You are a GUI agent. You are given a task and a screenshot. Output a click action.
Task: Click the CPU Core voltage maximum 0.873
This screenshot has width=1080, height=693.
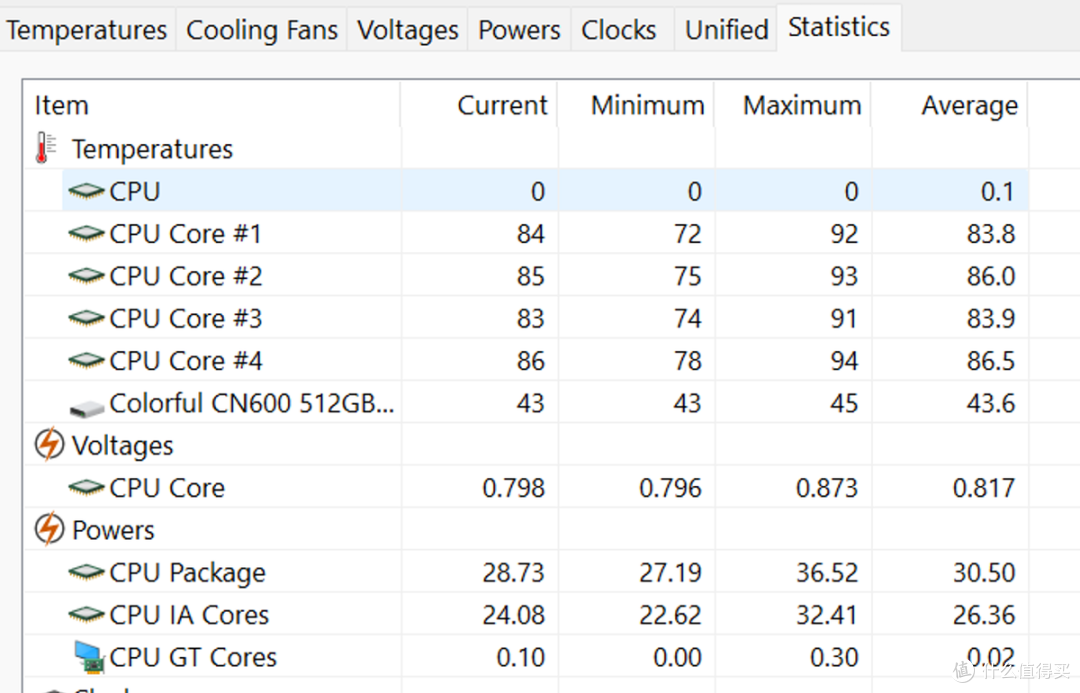[x=827, y=488]
